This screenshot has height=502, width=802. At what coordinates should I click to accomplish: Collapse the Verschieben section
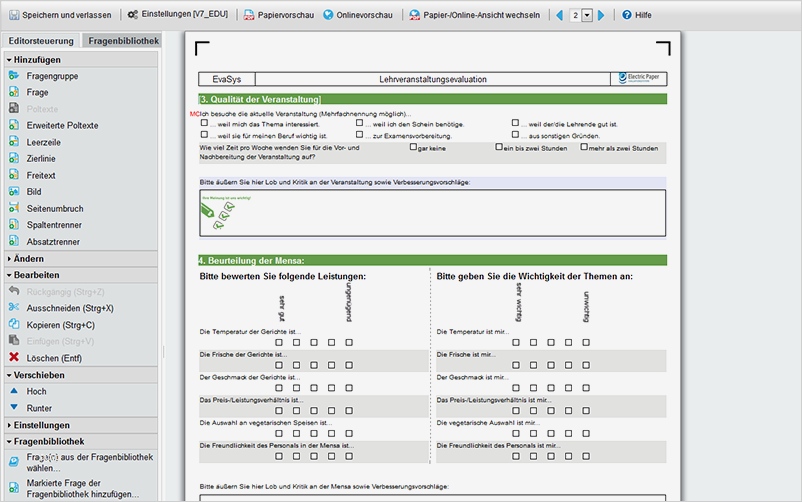[81, 375]
